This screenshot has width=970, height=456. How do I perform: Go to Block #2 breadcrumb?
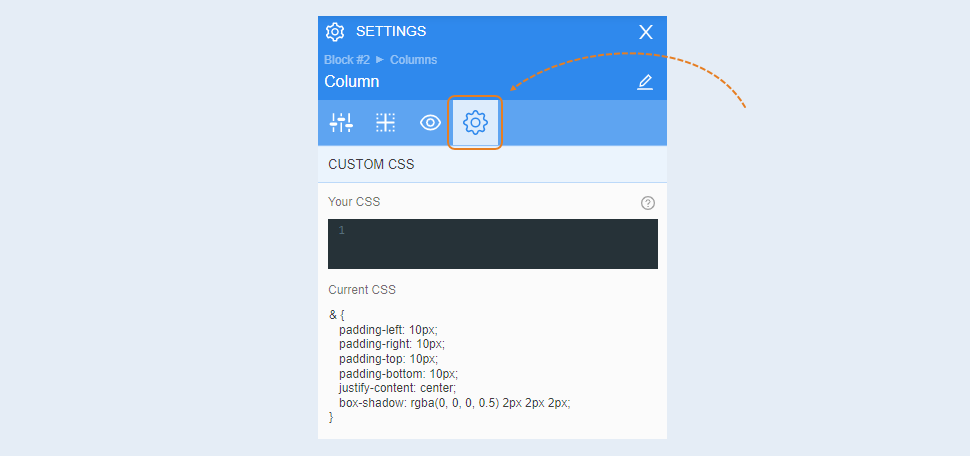347,60
